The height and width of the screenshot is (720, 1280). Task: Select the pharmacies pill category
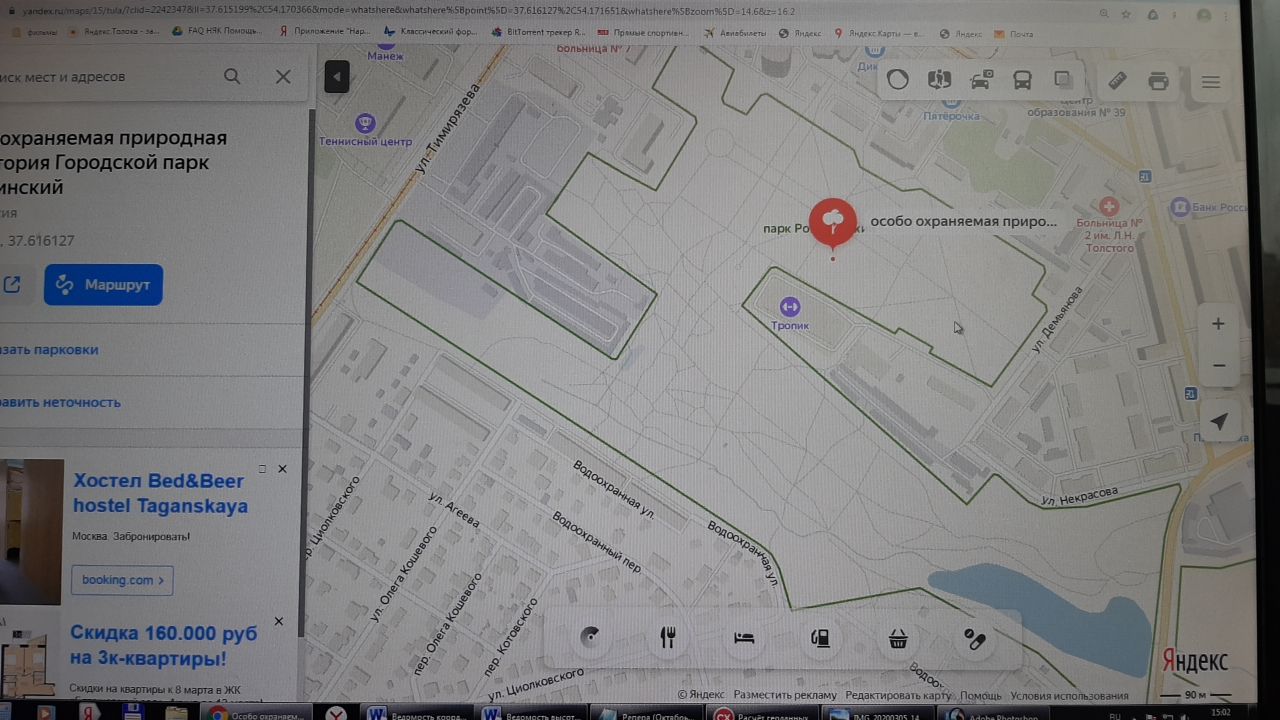(x=975, y=639)
